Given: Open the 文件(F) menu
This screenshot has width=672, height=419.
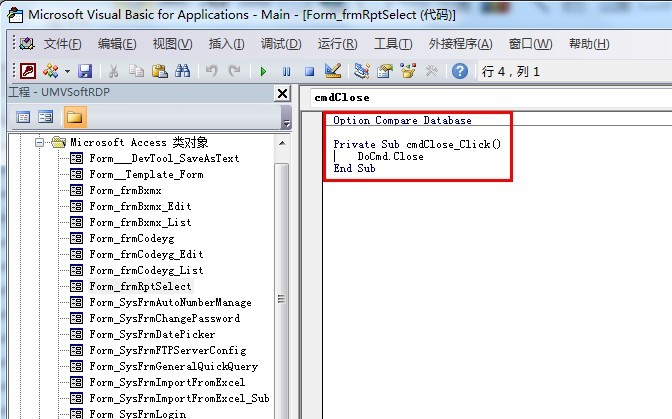Looking at the screenshot, I should (63, 43).
